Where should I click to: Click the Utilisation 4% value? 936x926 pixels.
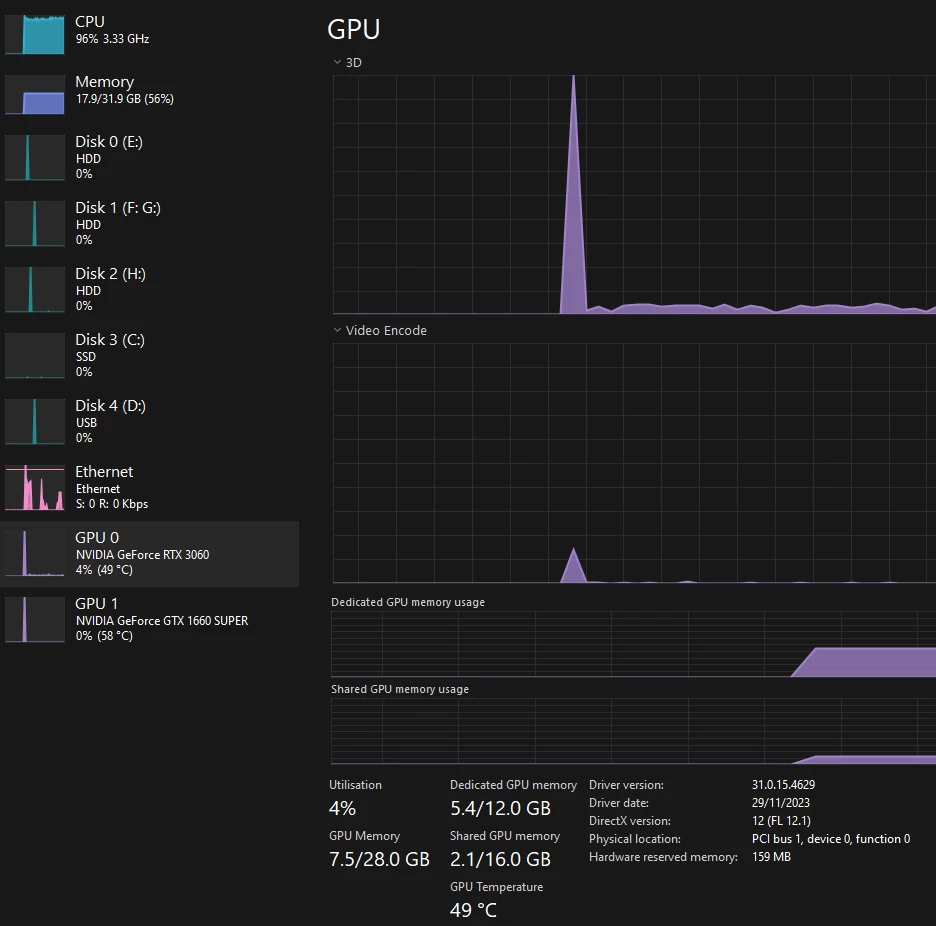point(342,808)
